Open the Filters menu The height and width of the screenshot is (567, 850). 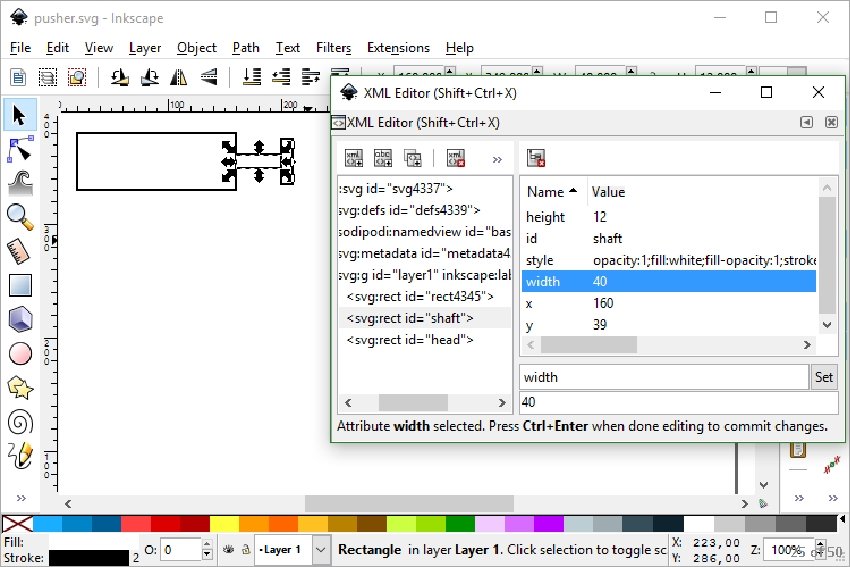pyautogui.click(x=333, y=48)
